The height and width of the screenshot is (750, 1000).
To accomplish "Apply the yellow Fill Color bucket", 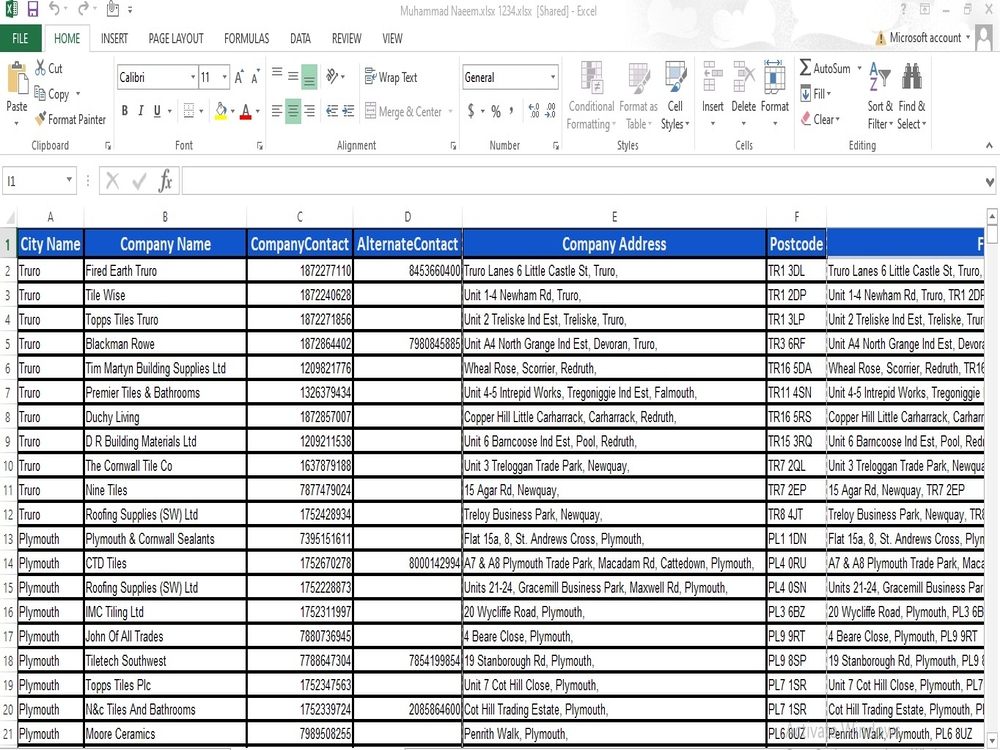I will click(x=221, y=111).
